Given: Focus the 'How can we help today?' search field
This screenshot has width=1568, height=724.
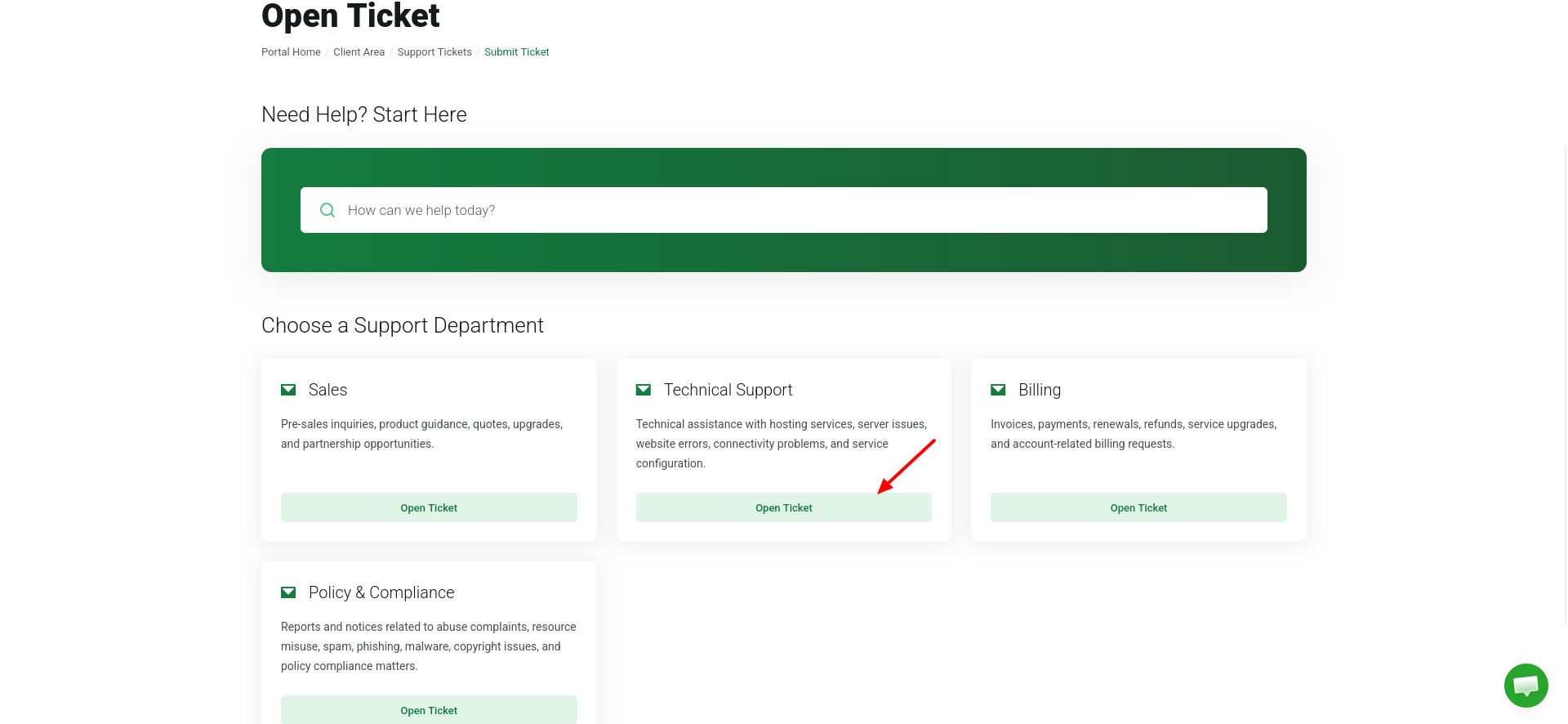Looking at the screenshot, I should point(784,210).
